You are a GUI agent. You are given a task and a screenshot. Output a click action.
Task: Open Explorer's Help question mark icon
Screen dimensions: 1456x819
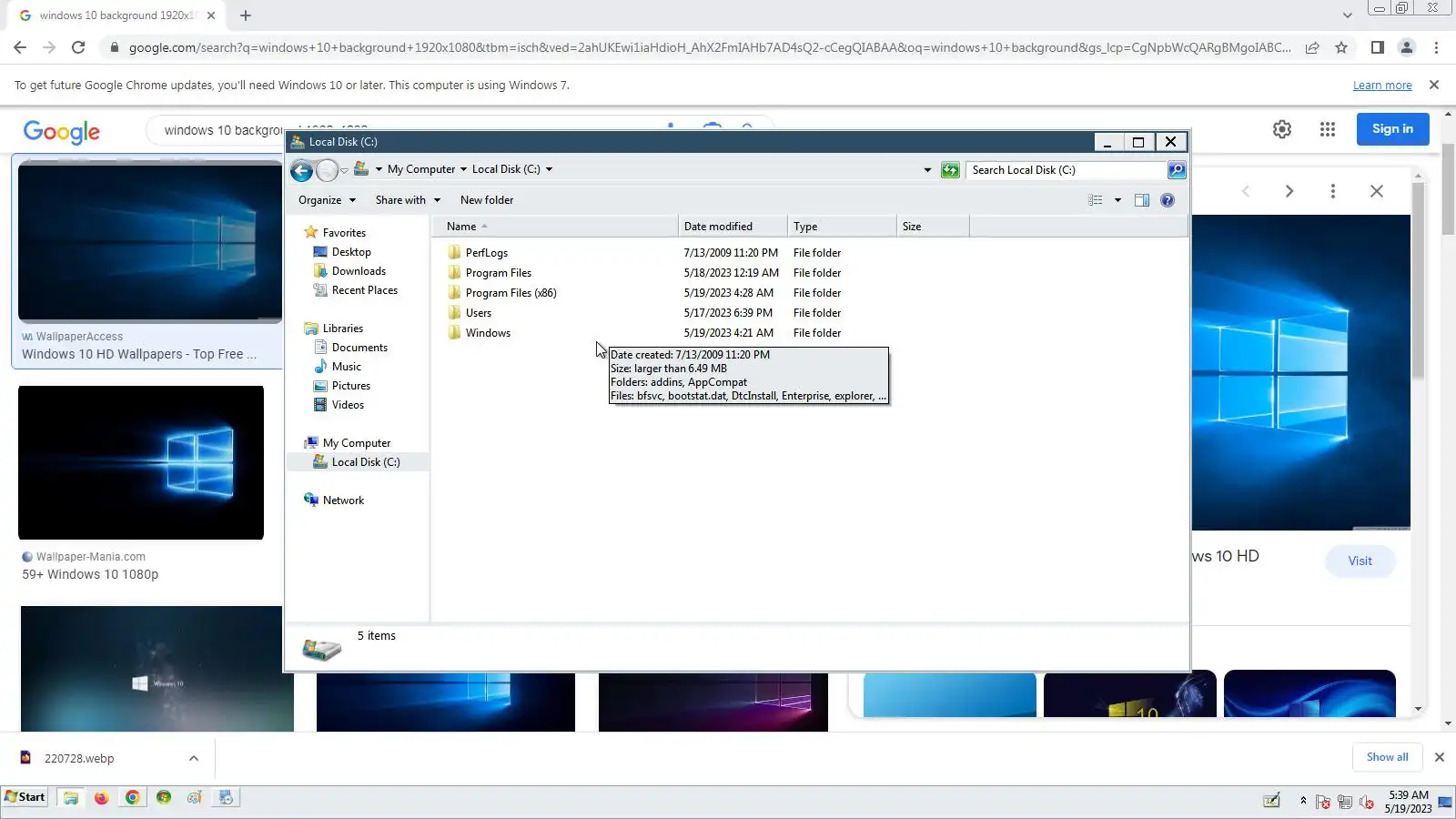pyautogui.click(x=1168, y=200)
